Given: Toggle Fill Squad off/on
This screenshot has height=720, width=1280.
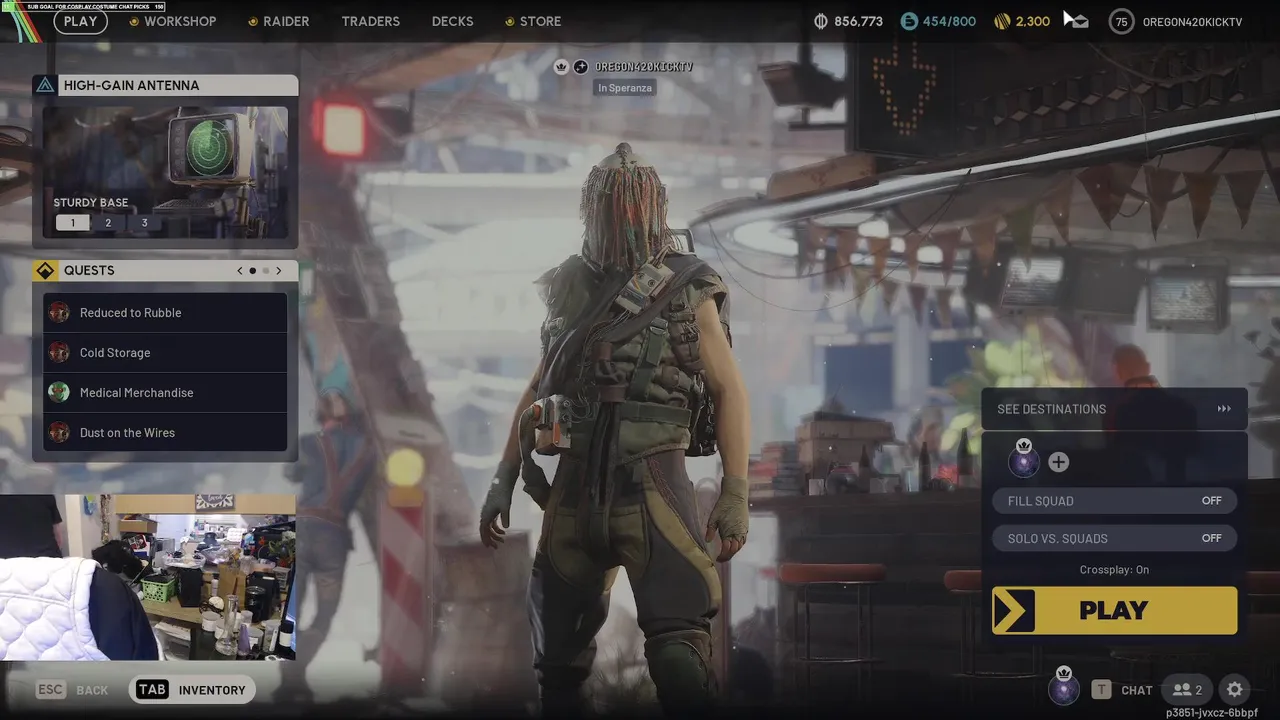Looking at the screenshot, I should pos(1114,501).
